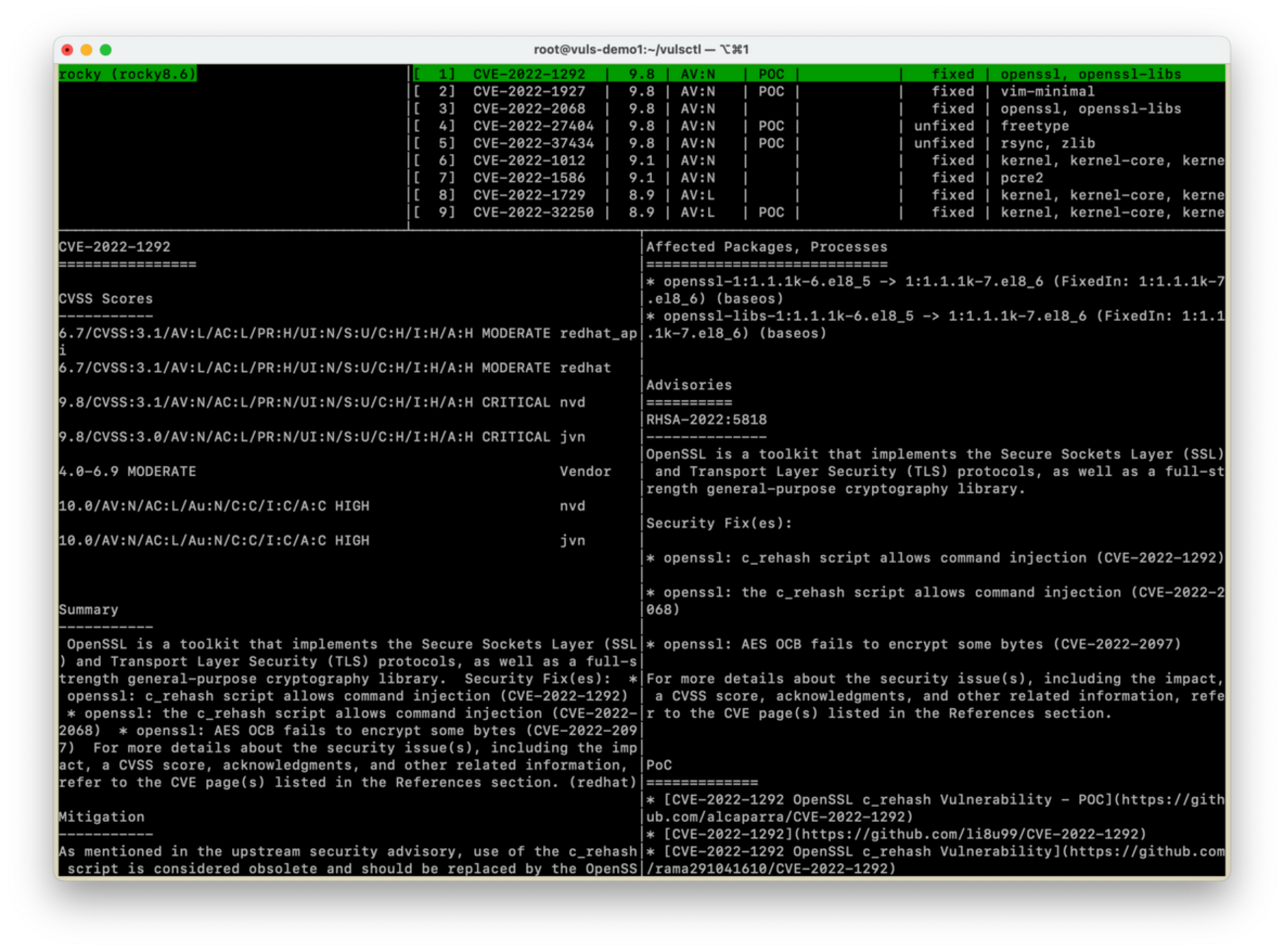Click the green fullscreen window button
Image resolution: width=1284 pixels, height=952 pixels.
106,49
